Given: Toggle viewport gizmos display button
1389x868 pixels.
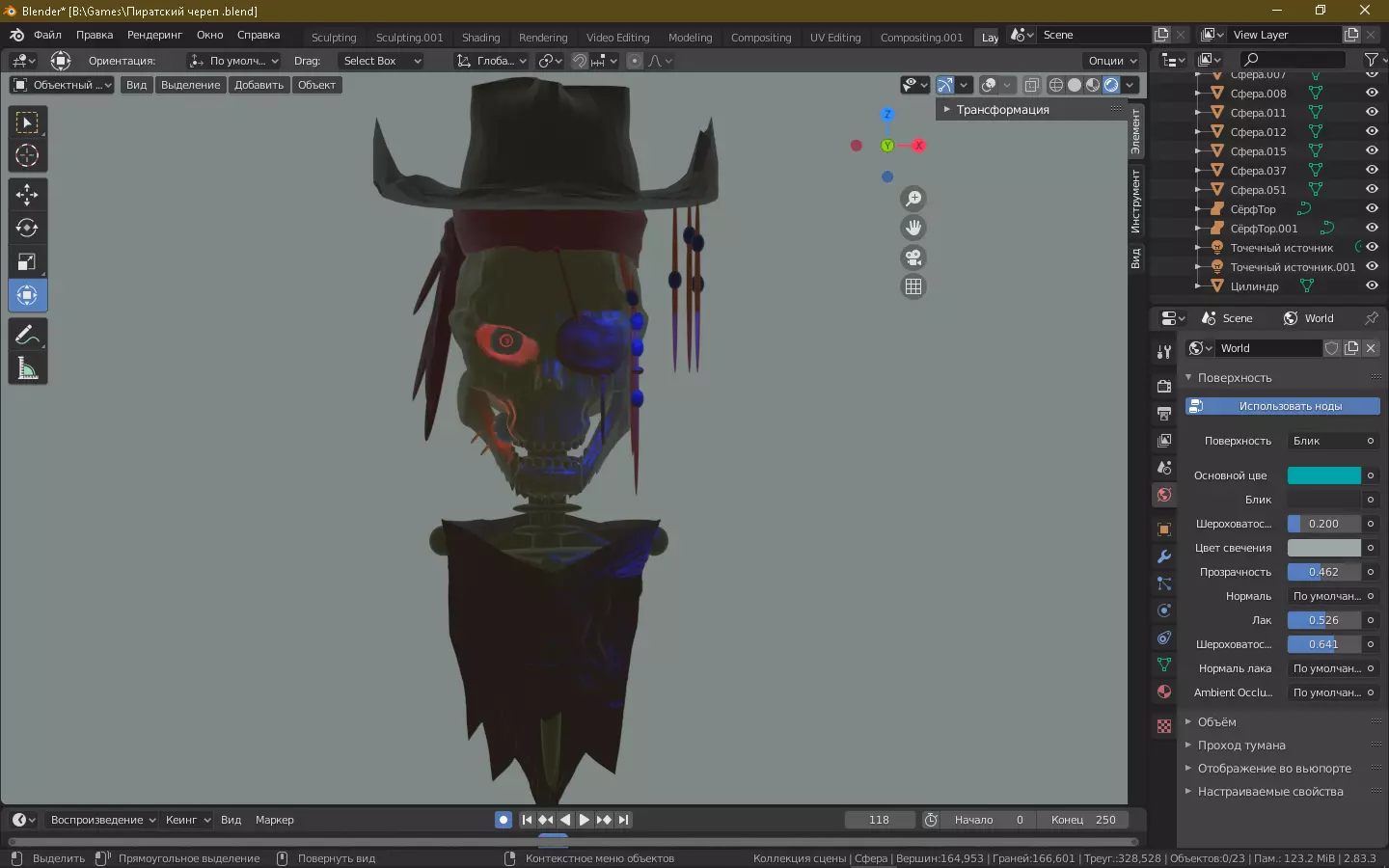Looking at the screenshot, I should (x=945, y=85).
